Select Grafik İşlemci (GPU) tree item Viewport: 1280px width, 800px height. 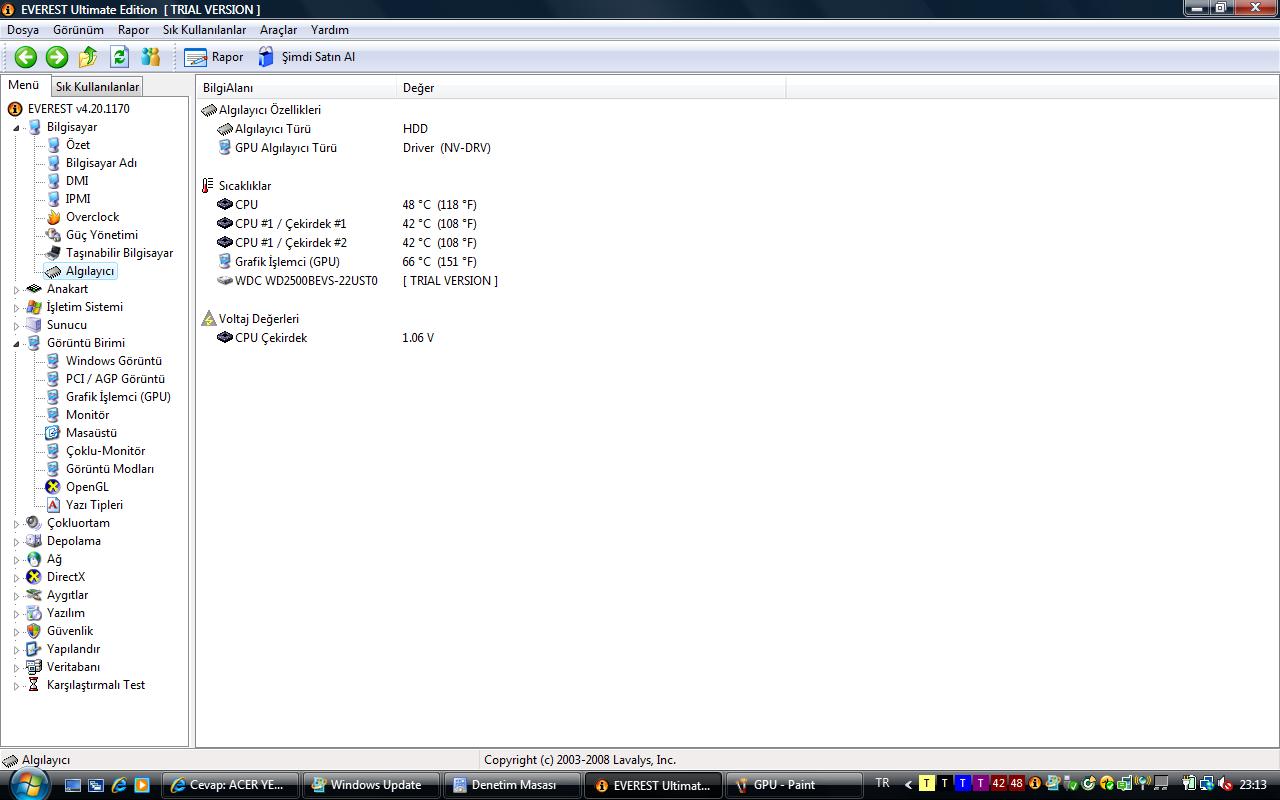pos(118,397)
